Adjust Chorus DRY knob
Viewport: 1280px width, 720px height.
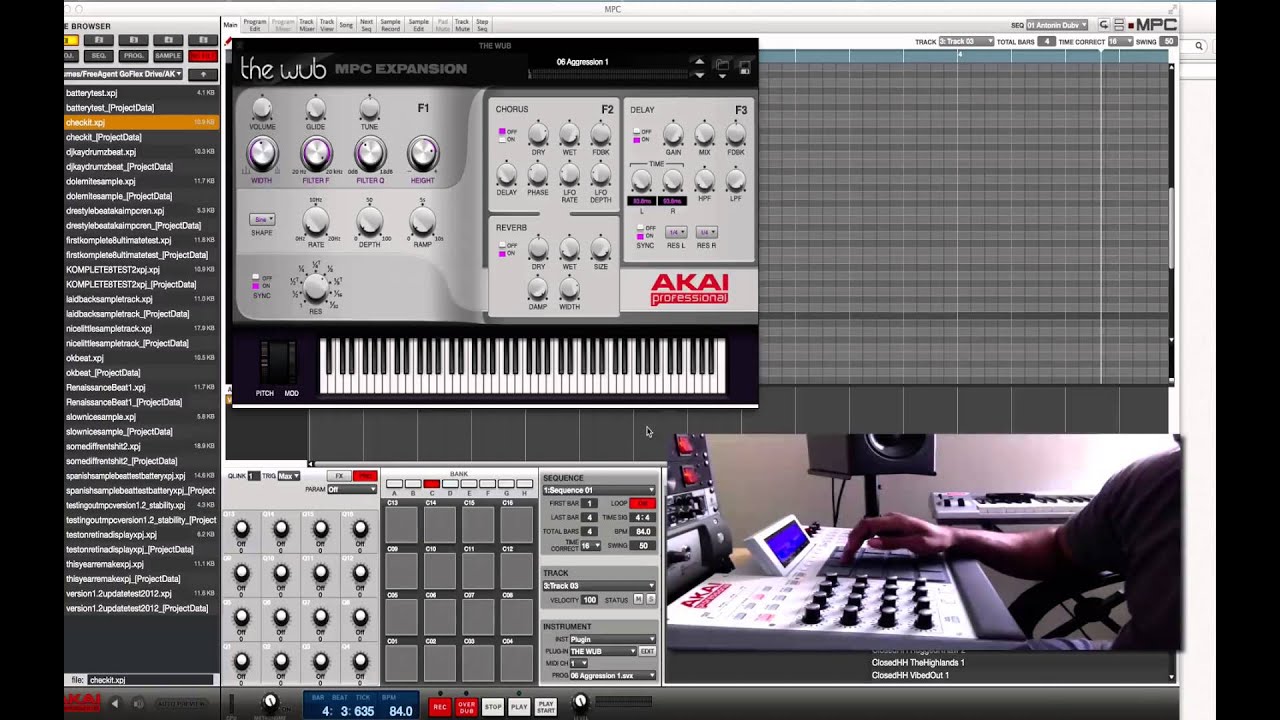click(538, 134)
